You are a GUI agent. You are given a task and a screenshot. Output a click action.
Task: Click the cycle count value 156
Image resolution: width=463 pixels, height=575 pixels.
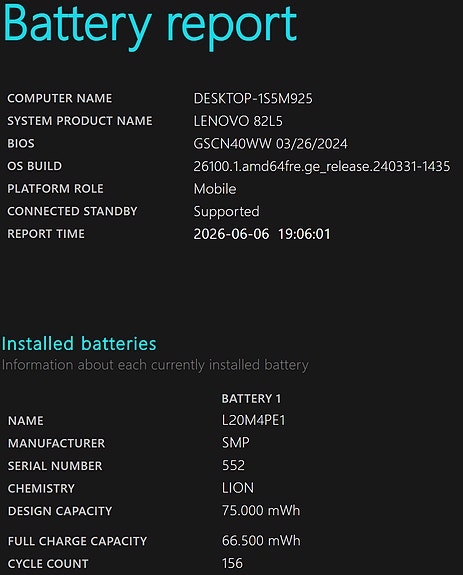click(232, 563)
